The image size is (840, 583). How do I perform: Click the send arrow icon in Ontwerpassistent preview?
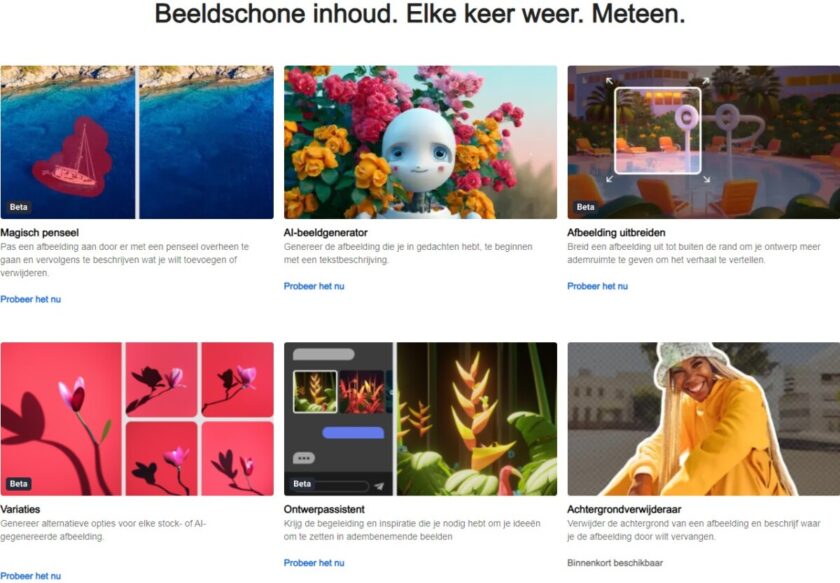point(379,486)
